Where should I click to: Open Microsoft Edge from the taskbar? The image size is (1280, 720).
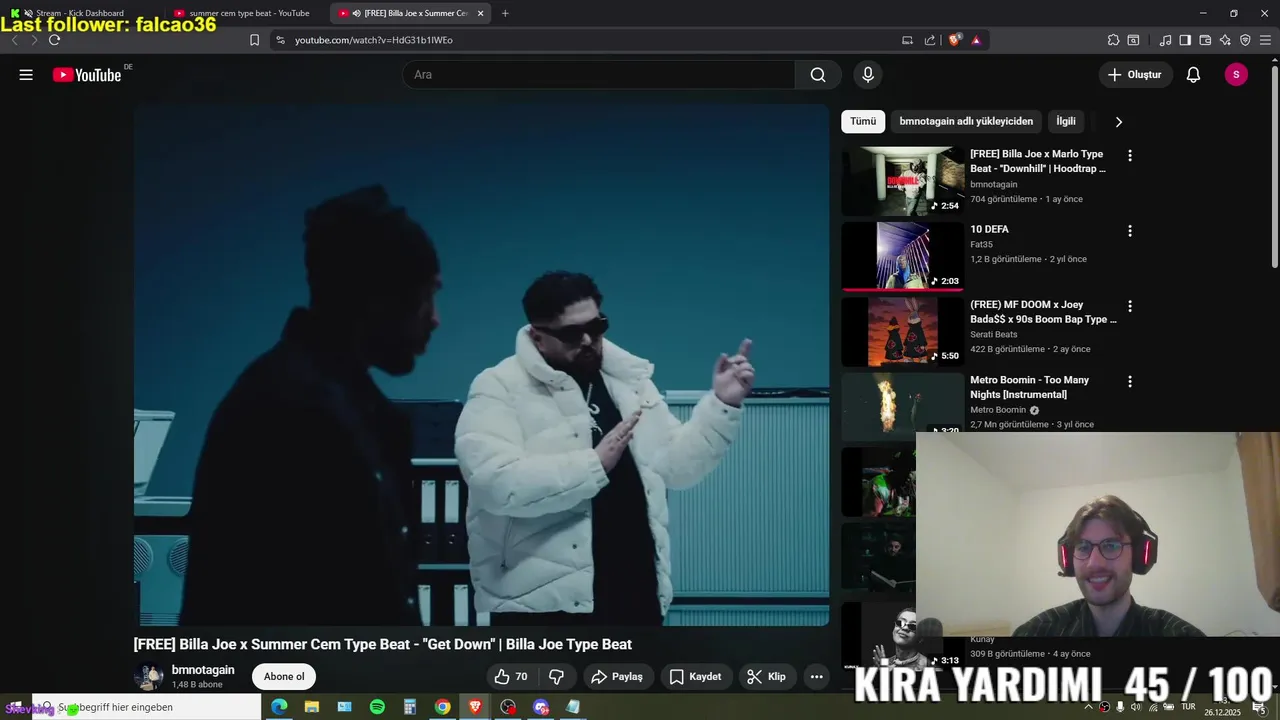point(279,707)
